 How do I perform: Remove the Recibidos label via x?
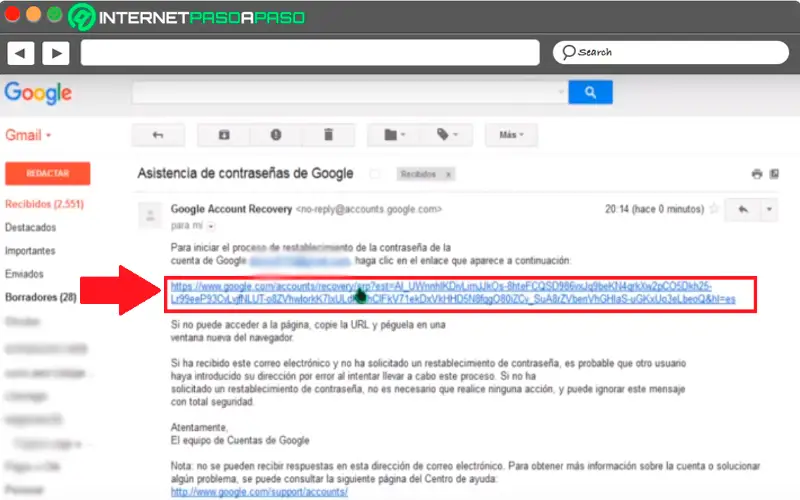(x=448, y=174)
